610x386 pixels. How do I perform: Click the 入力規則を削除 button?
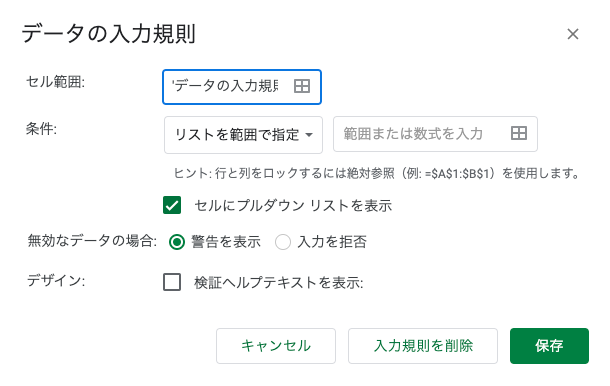click(x=423, y=346)
